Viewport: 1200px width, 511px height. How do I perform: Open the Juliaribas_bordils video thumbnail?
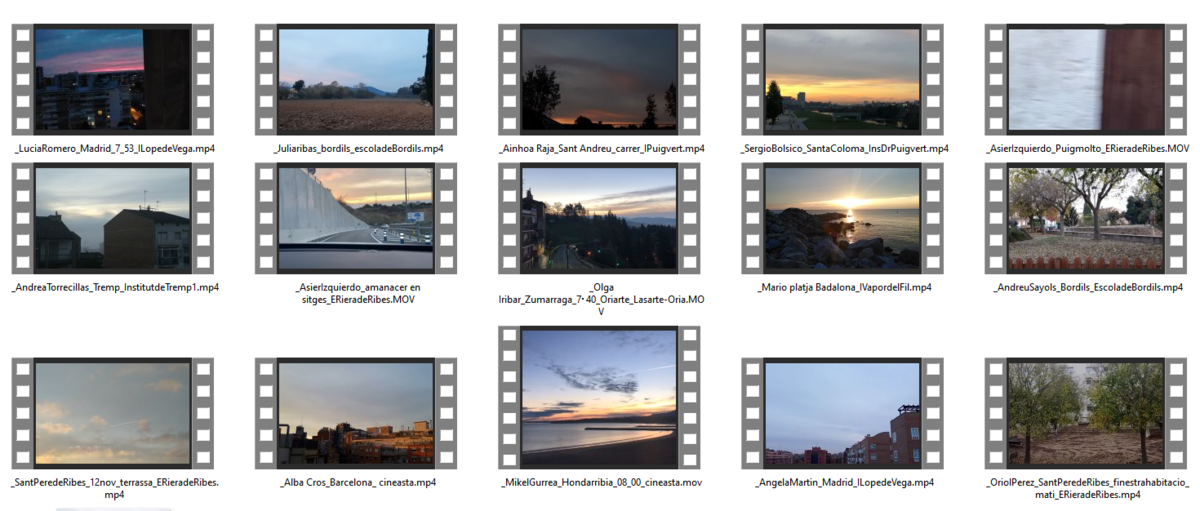coord(356,79)
